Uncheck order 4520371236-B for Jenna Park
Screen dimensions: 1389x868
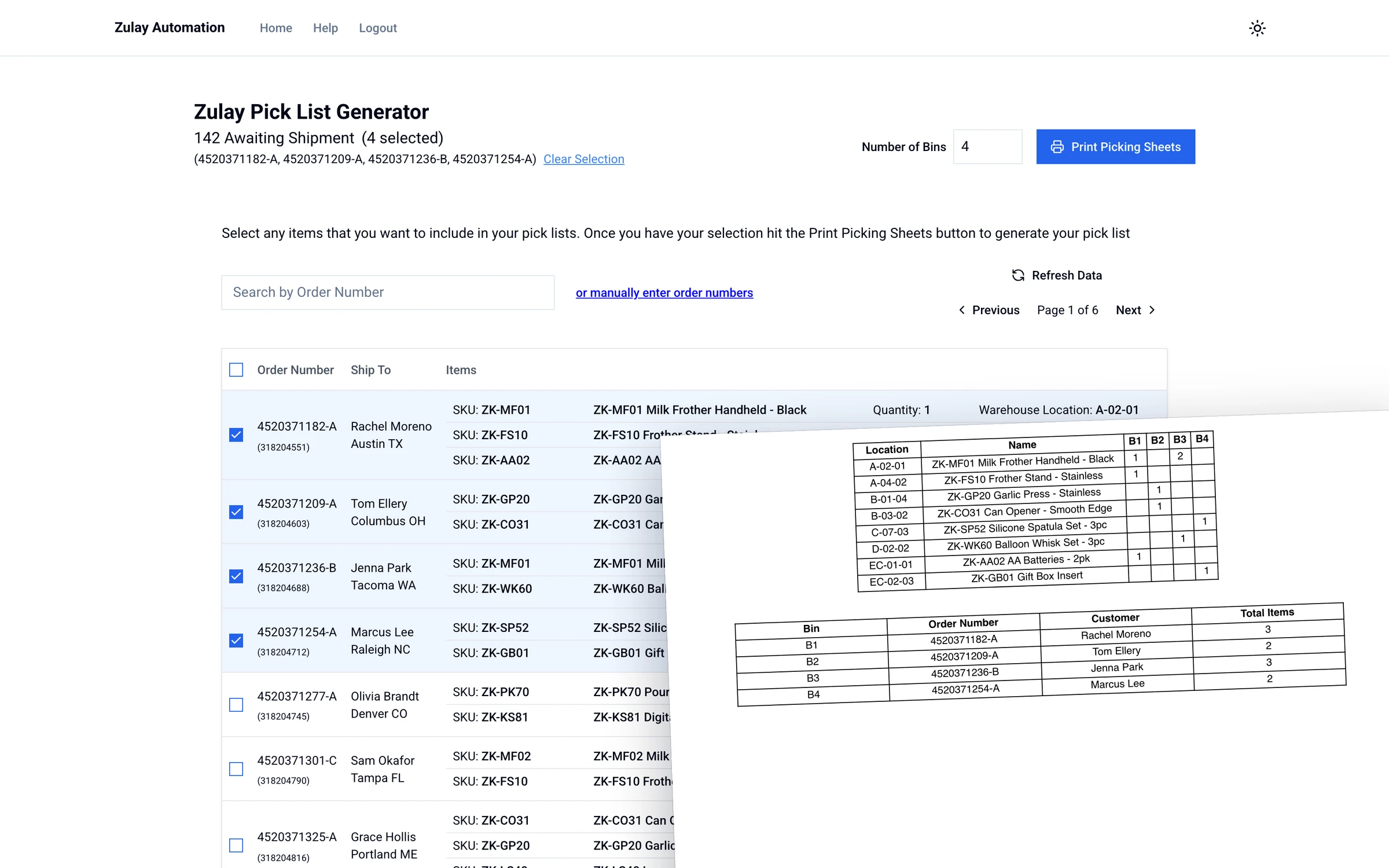pos(236,576)
